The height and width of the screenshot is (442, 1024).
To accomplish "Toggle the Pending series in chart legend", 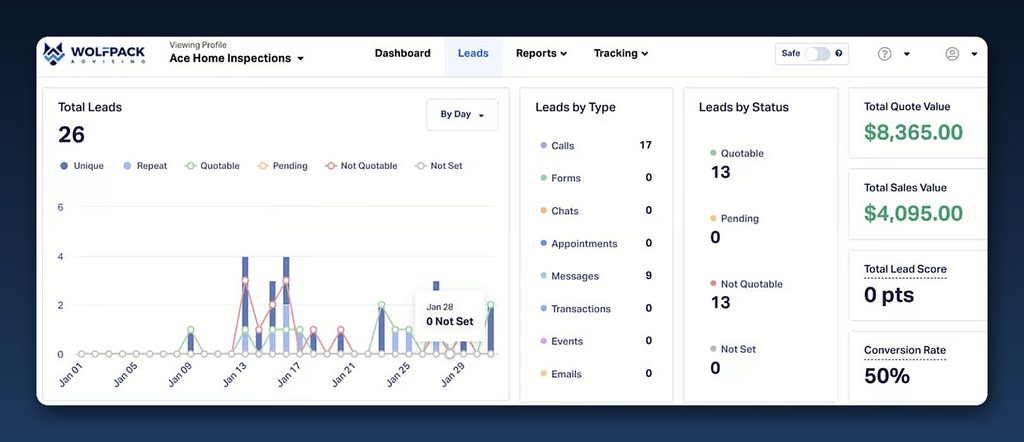I will (x=282, y=166).
